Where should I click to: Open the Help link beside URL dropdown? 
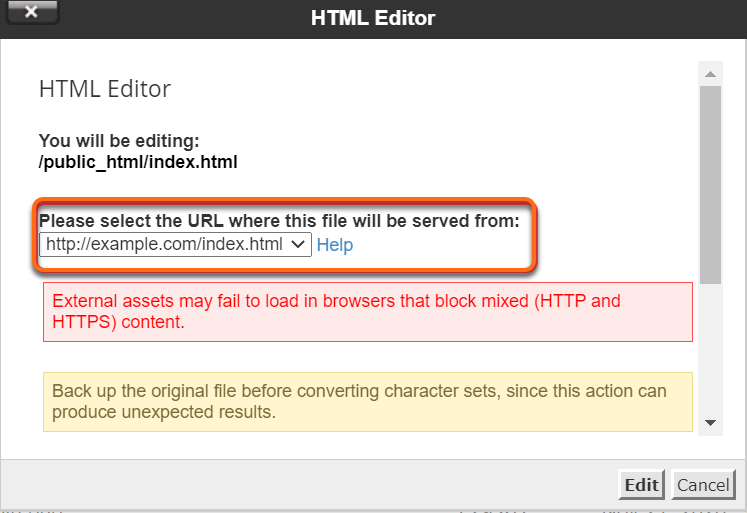coord(334,245)
